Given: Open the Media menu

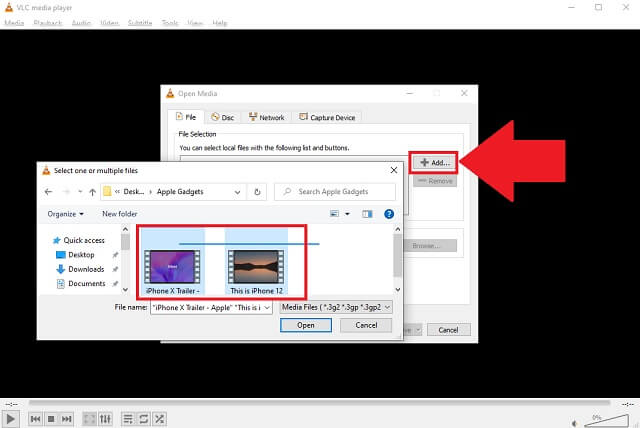Looking at the screenshot, I should [x=14, y=23].
